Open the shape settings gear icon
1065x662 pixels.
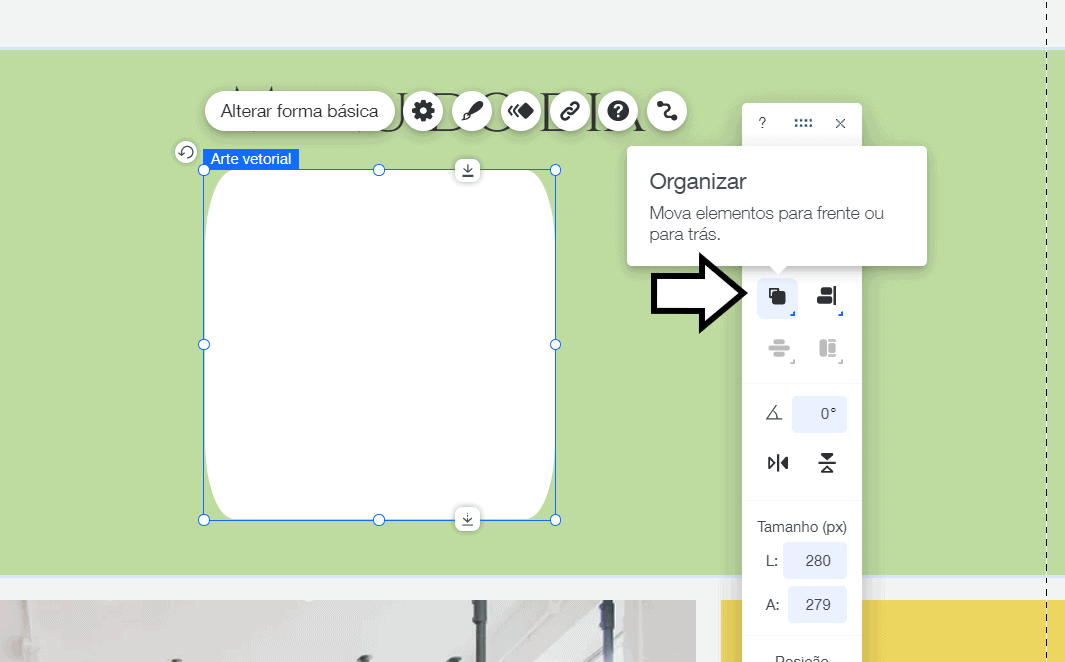[423, 111]
